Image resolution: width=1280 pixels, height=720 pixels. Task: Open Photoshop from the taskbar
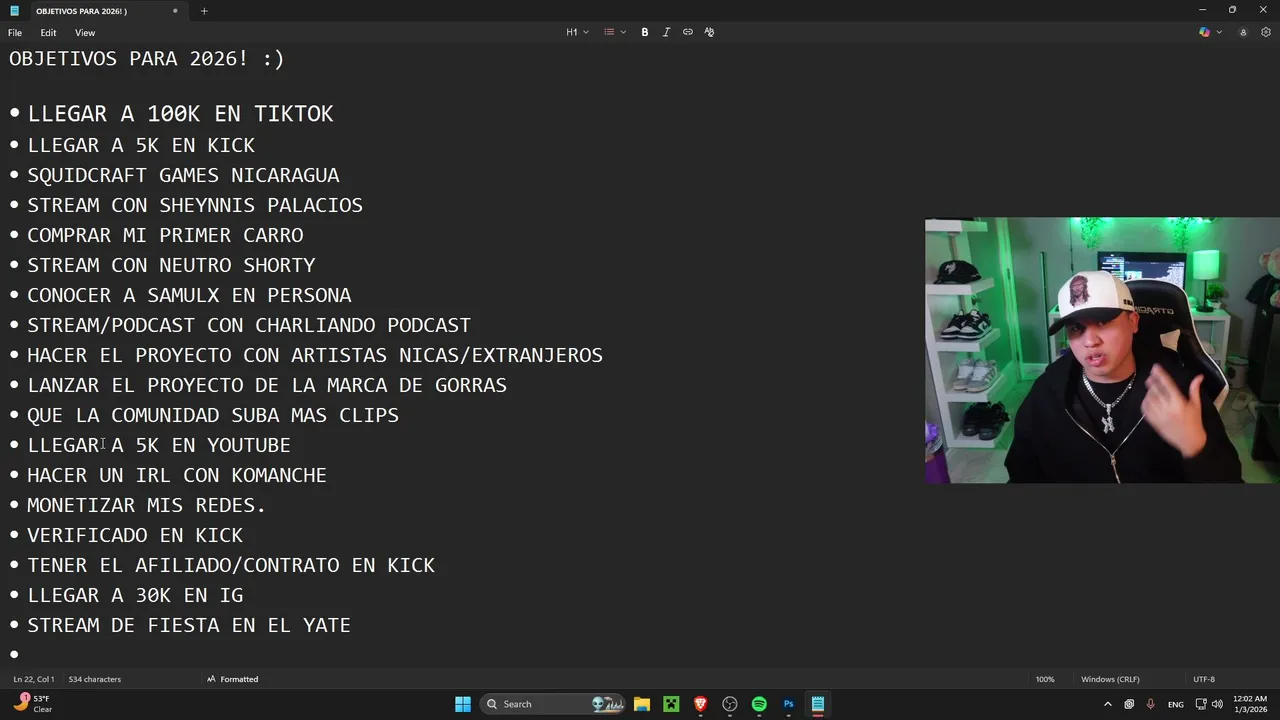[x=788, y=704]
